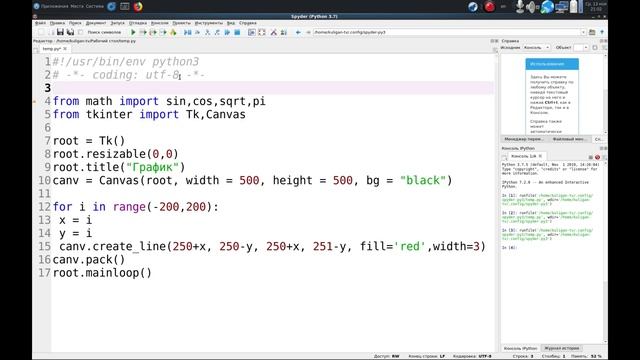Expand the Источник Консоль dropdown in Help pane
The height and width of the screenshot is (360, 640).
(x=537, y=48)
